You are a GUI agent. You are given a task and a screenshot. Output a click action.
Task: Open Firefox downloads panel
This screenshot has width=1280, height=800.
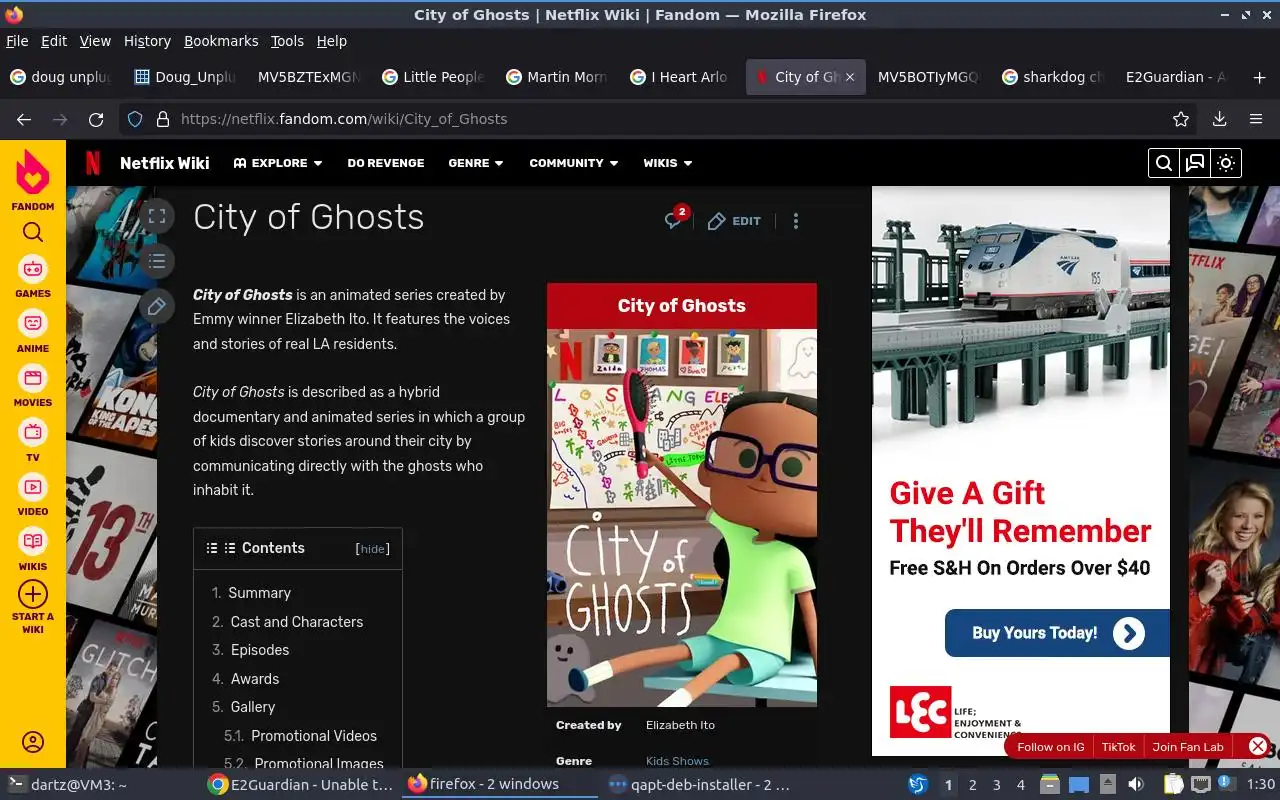pyautogui.click(x=1219, y=119)
